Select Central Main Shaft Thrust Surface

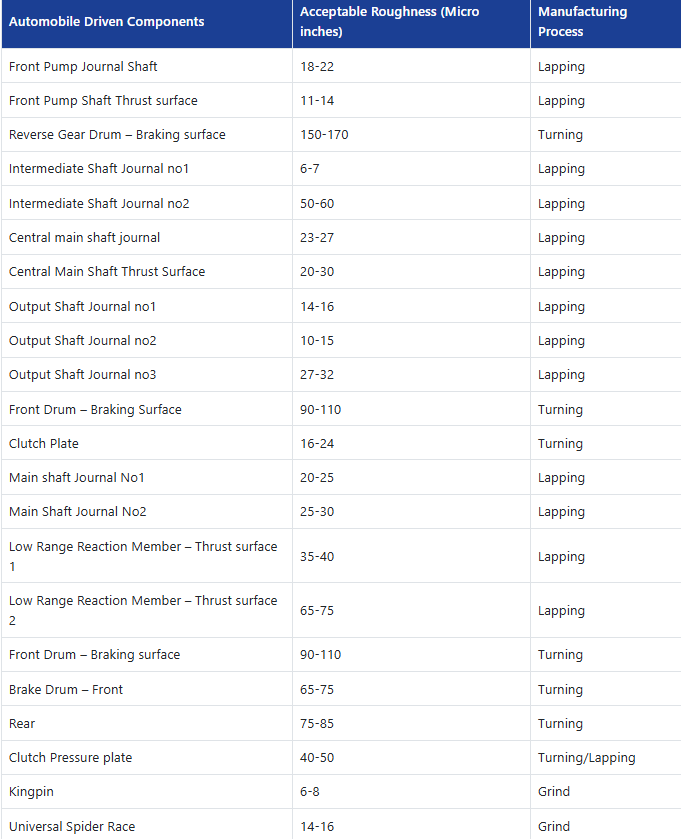coord(107,272)
